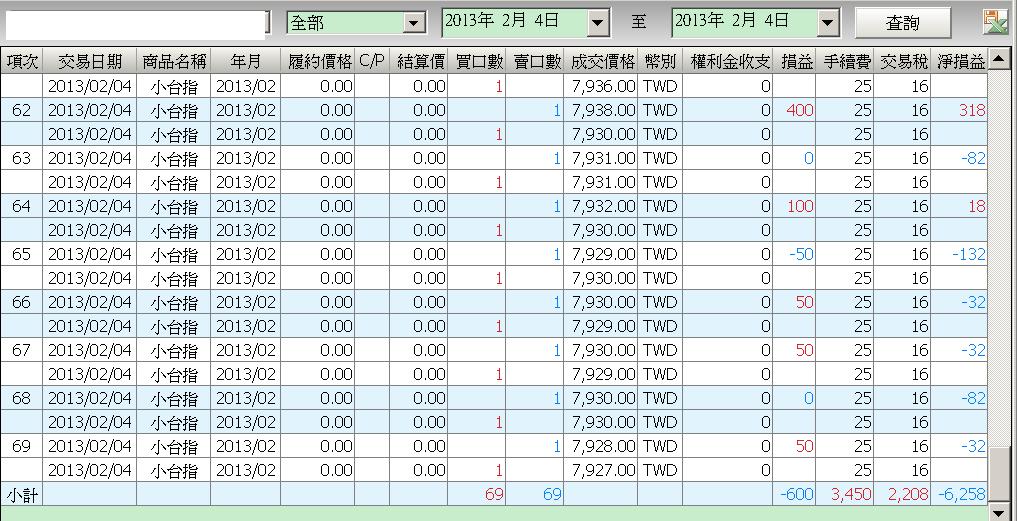
Task: Select row number 69
Action: [21, 446]
